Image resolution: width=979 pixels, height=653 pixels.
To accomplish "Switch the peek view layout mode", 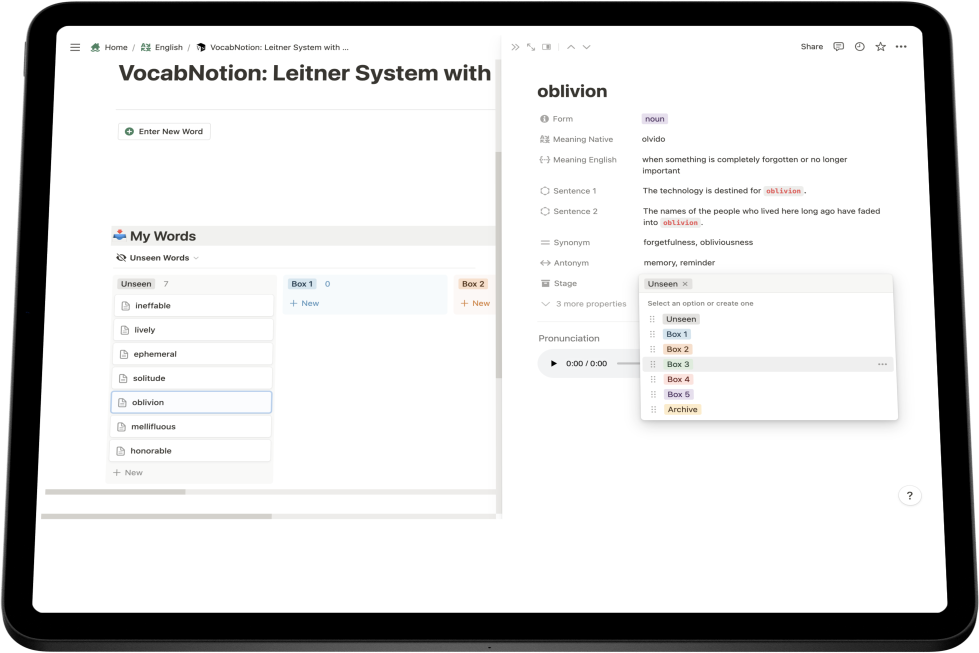I will [x=546, y=47].
